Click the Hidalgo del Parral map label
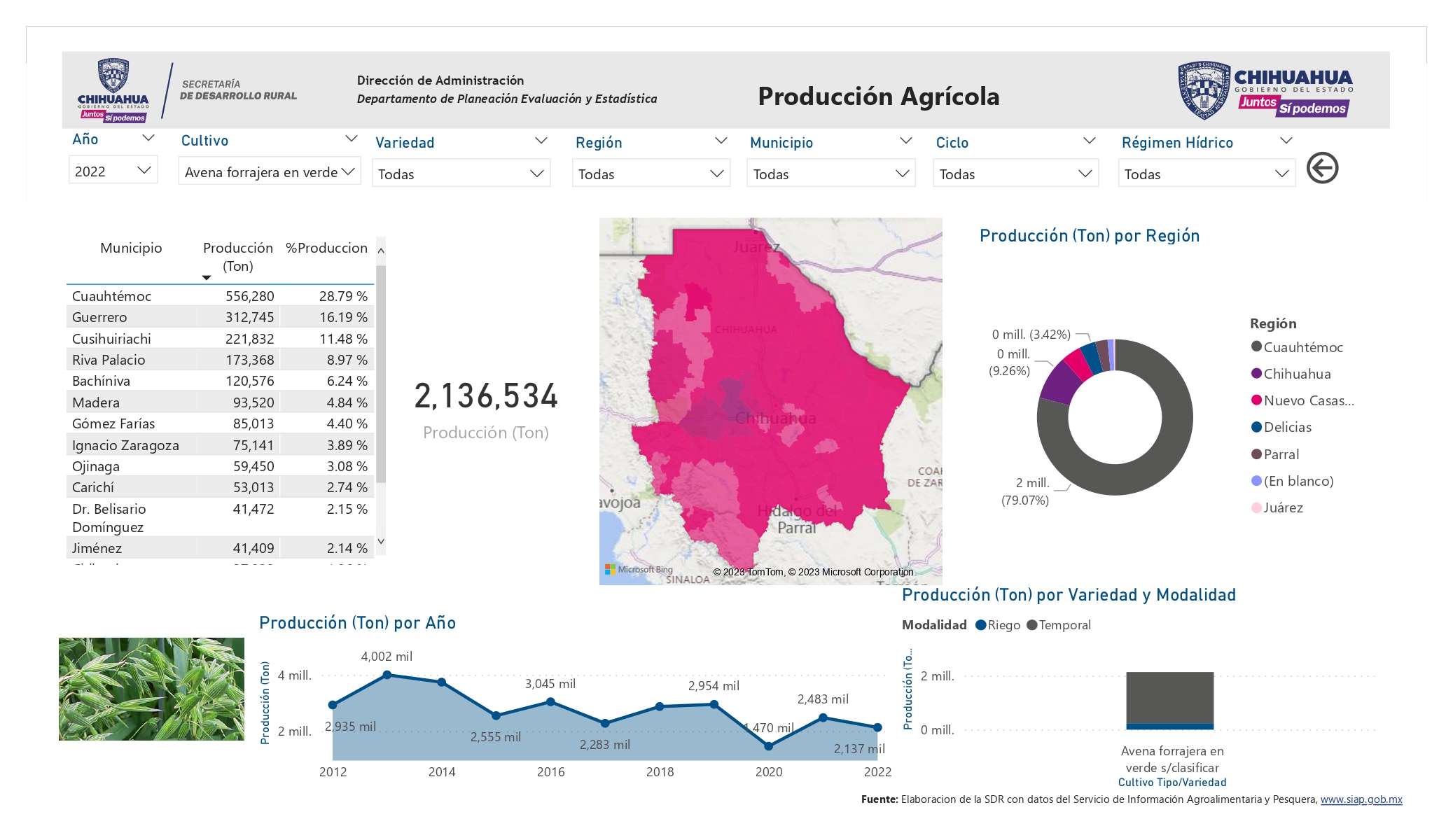Screen dimensions: 1453x840 (x=797, y=519)
